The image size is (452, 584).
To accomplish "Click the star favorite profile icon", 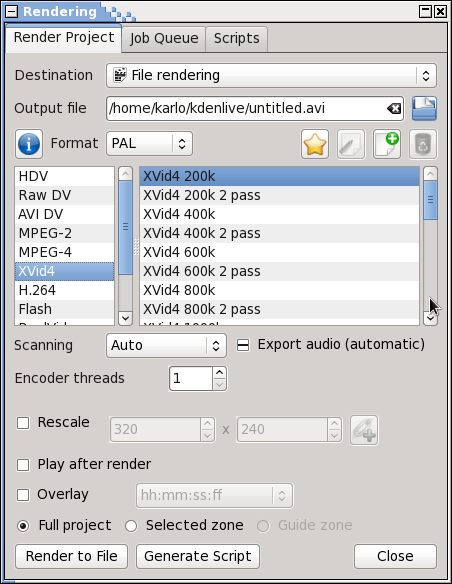I will (x=315, y=144).
